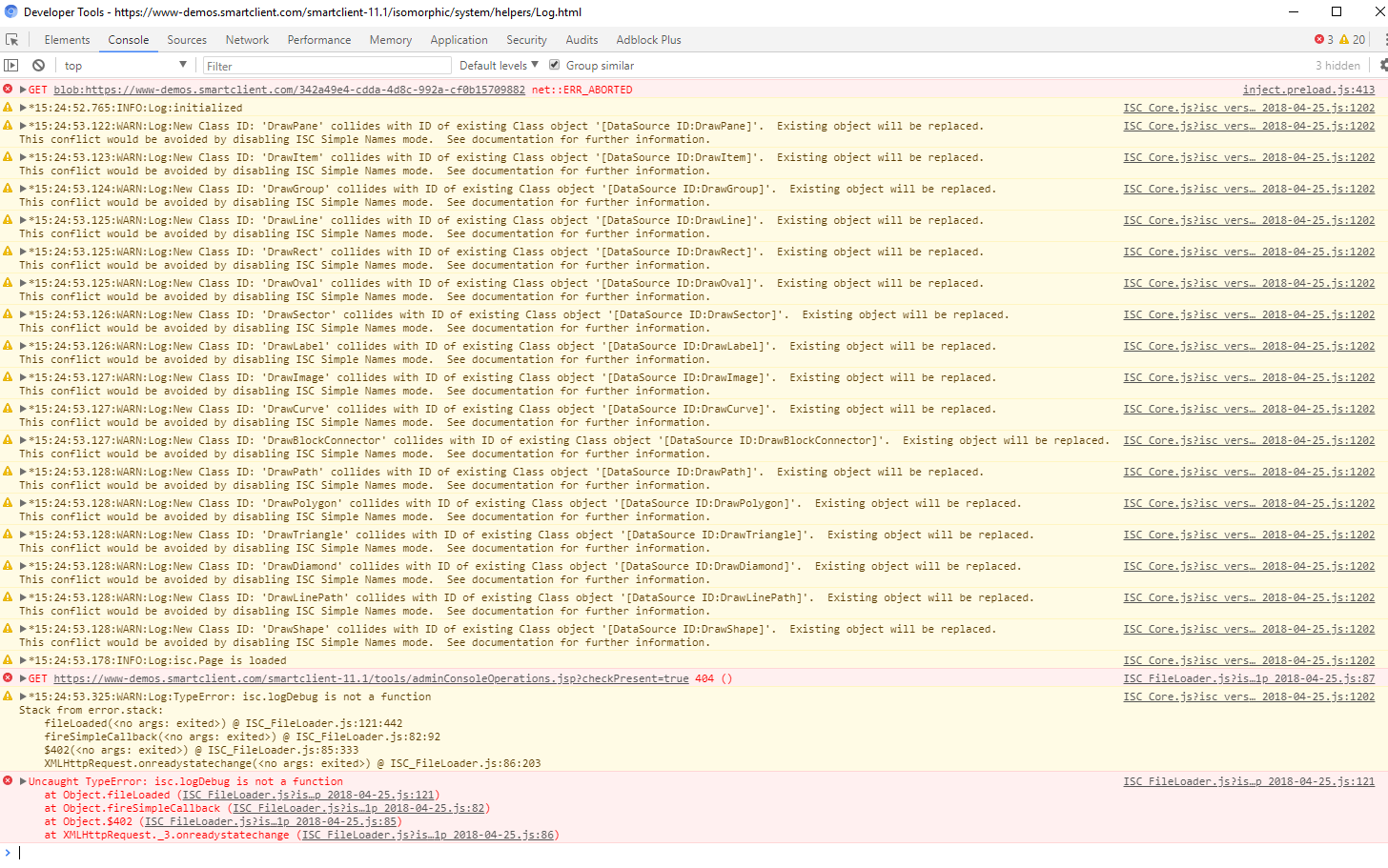Open ISC_Core.js:1202 link on DrawOval row

1249,283
